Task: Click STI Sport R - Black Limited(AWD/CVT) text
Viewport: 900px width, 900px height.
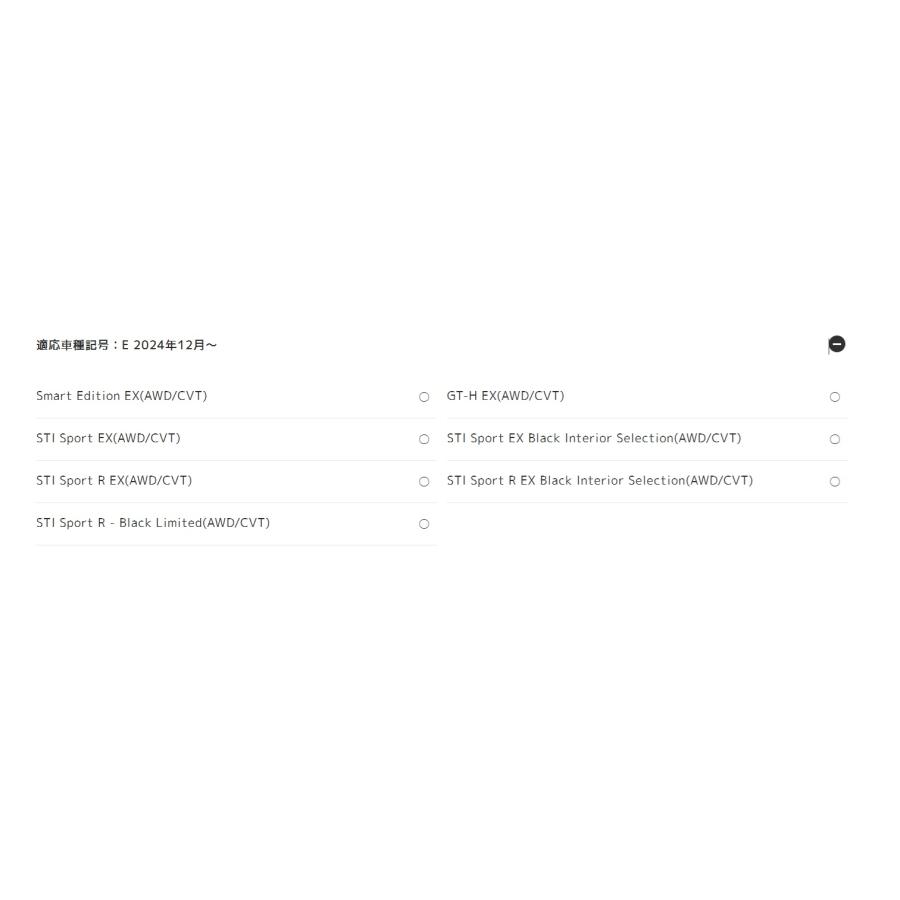Action: [x=153, y=523]
